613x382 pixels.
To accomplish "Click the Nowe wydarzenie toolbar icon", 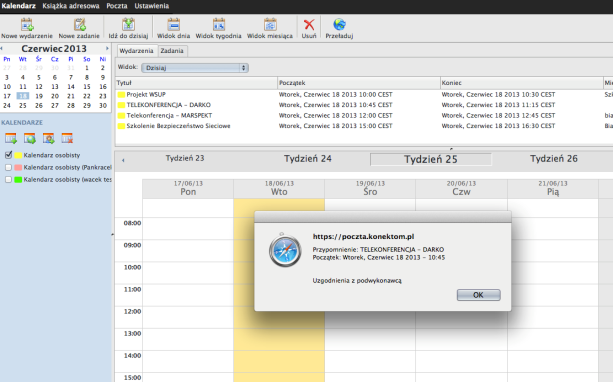I will click(x=27, y=25).
